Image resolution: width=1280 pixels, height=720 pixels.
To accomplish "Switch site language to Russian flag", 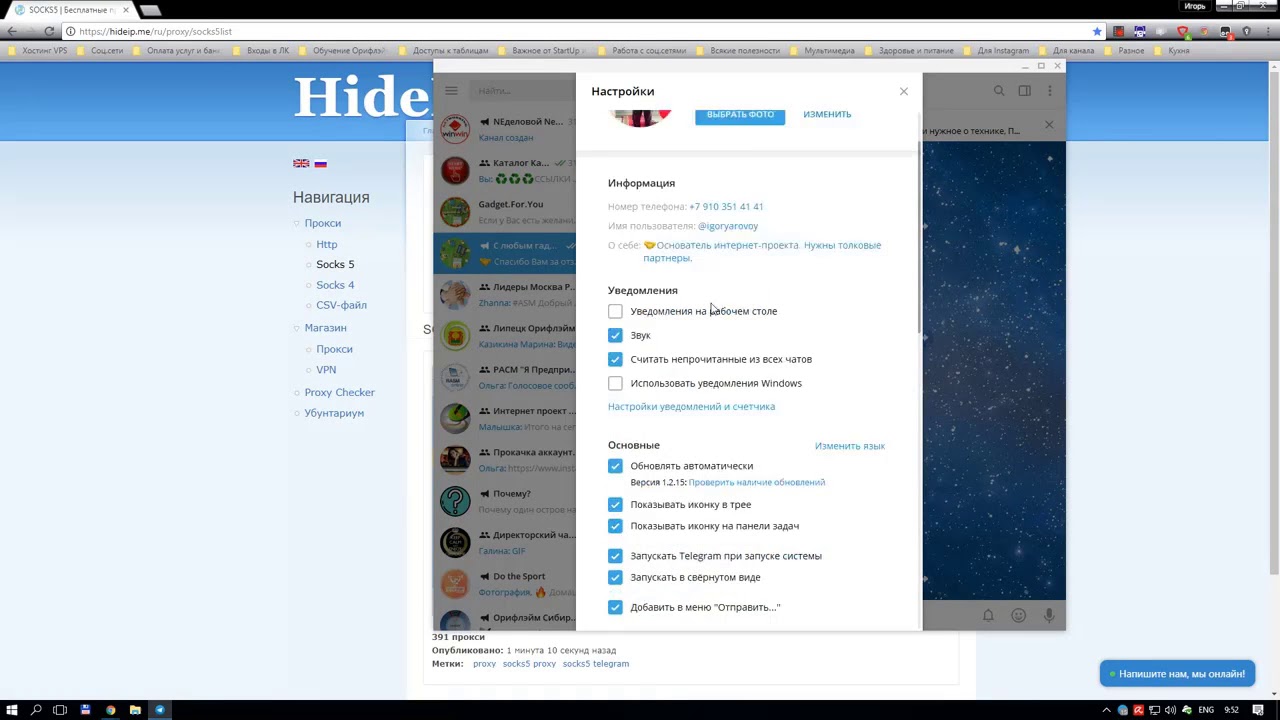I will click(x=320, y=163).
